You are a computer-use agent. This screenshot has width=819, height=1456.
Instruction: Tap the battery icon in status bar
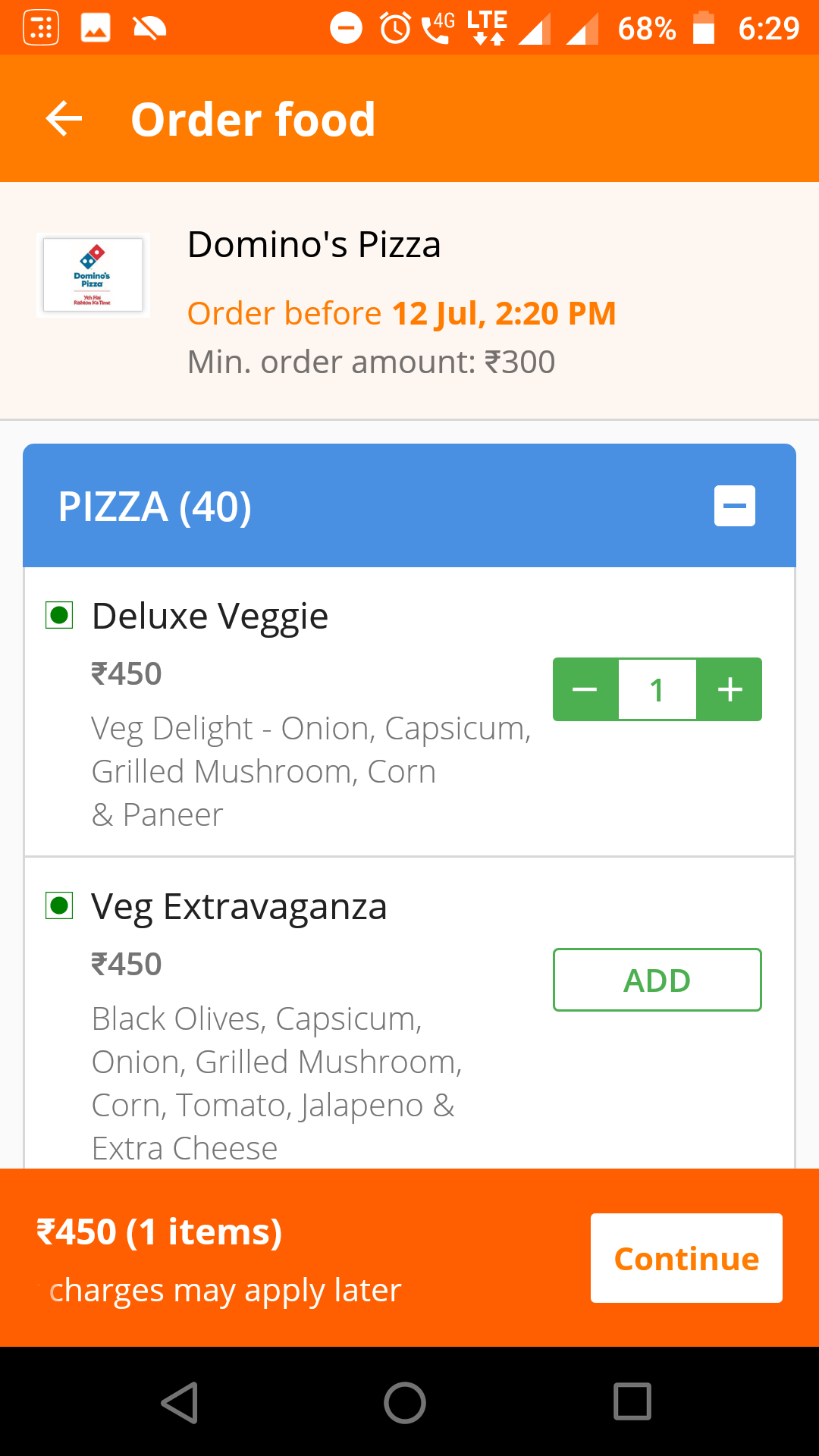click(x=704, y=29)
